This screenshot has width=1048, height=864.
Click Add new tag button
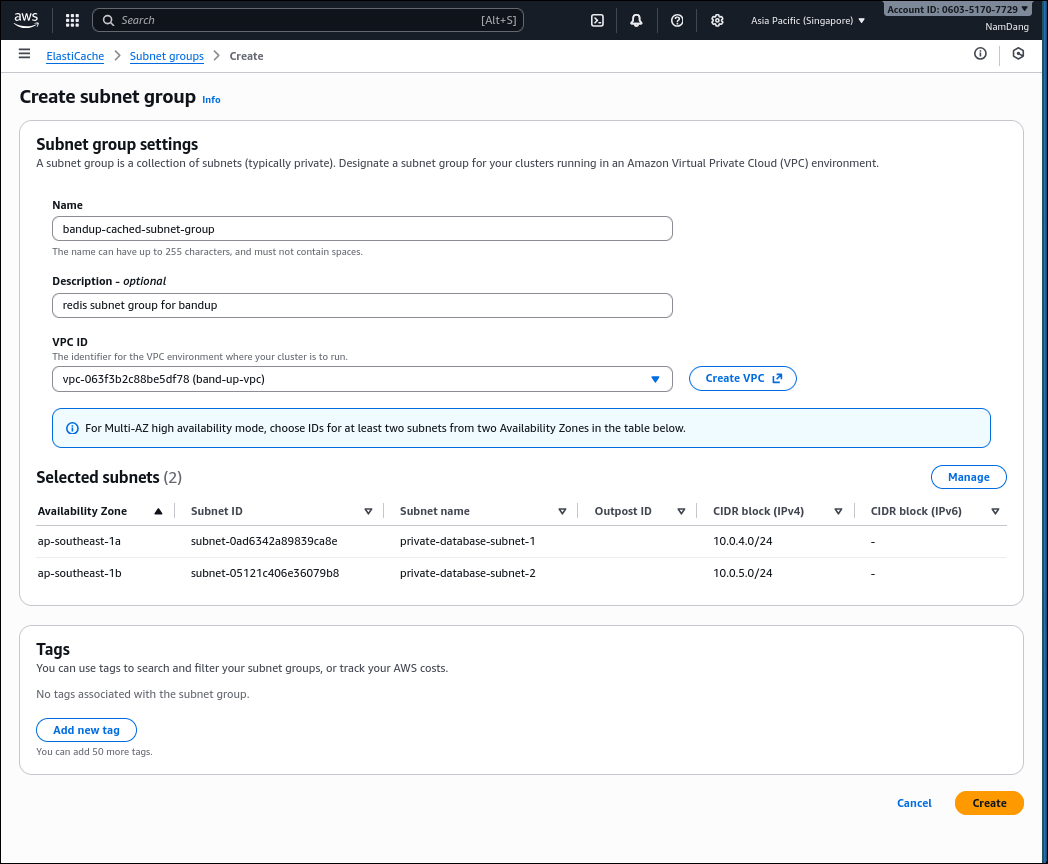(x=86, y=730)
